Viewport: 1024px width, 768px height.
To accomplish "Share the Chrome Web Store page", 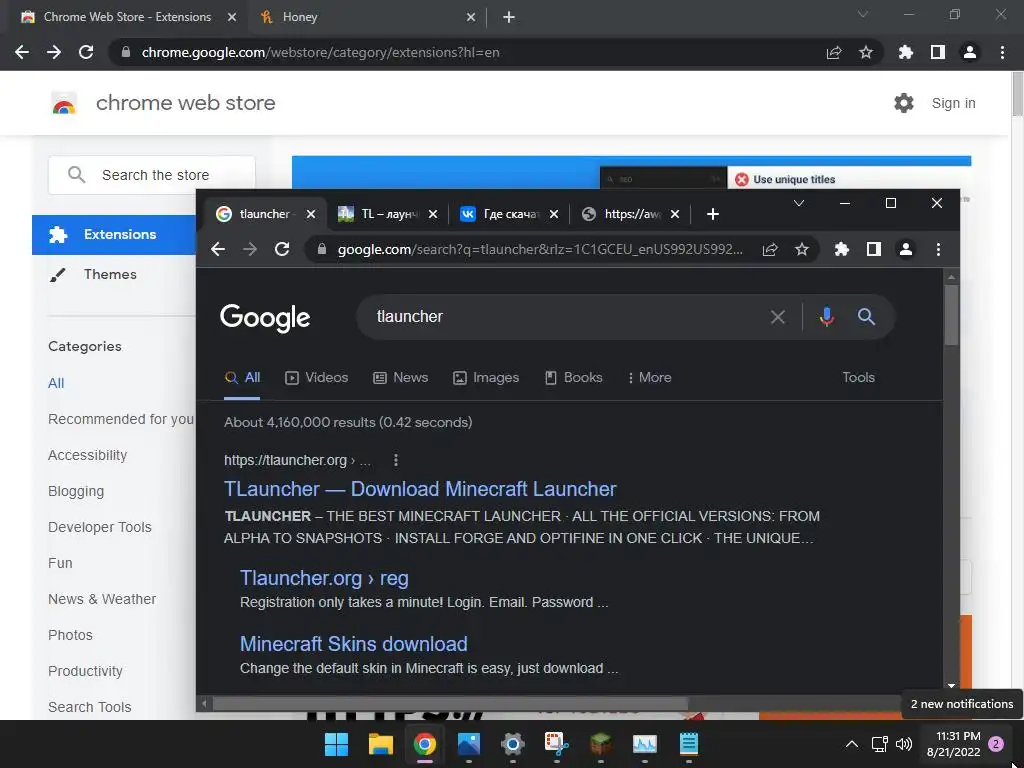I will [834, 52].
